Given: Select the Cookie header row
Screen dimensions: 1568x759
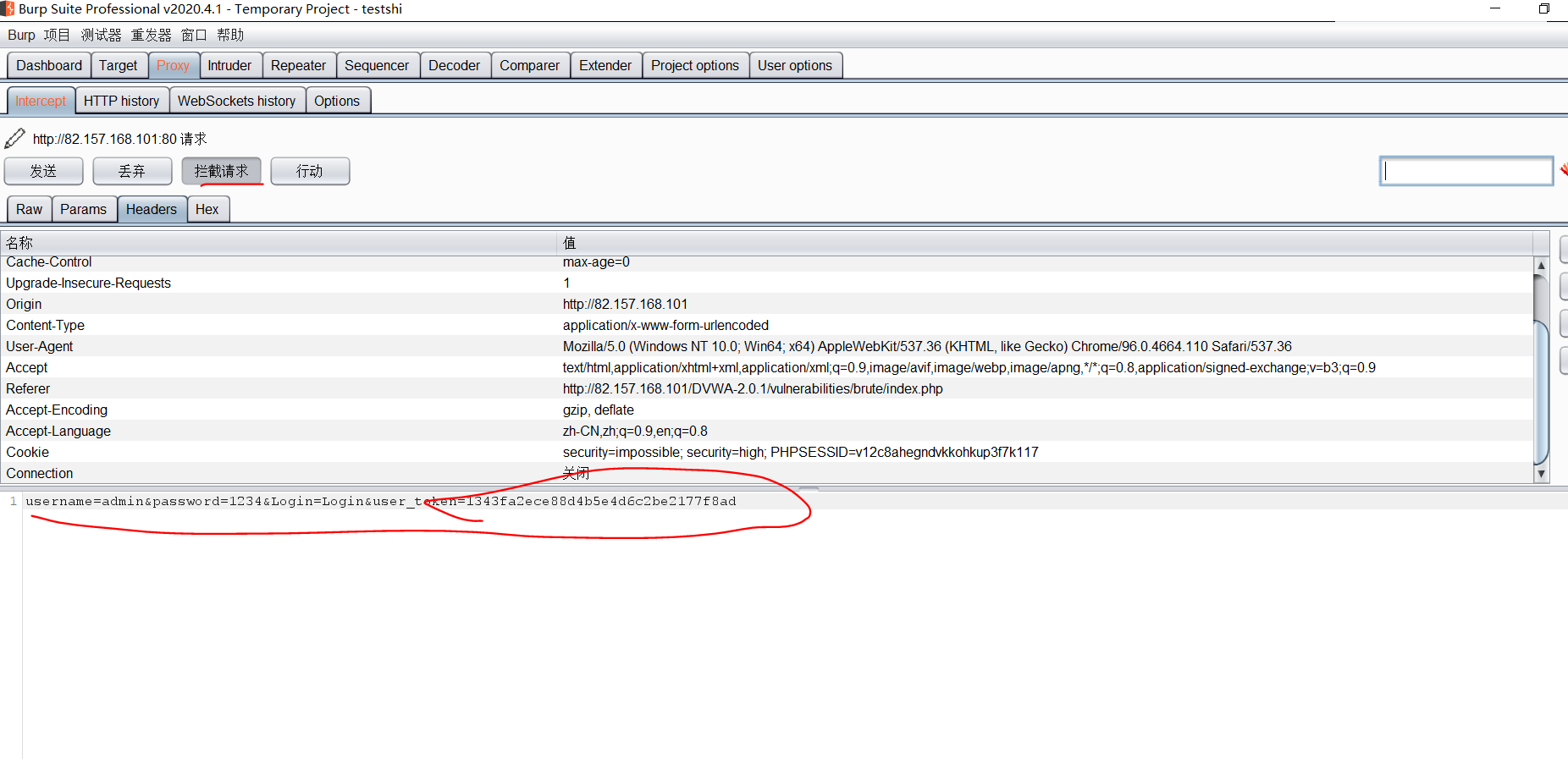Looking at the screenshot, I should [x=766, y=452].
